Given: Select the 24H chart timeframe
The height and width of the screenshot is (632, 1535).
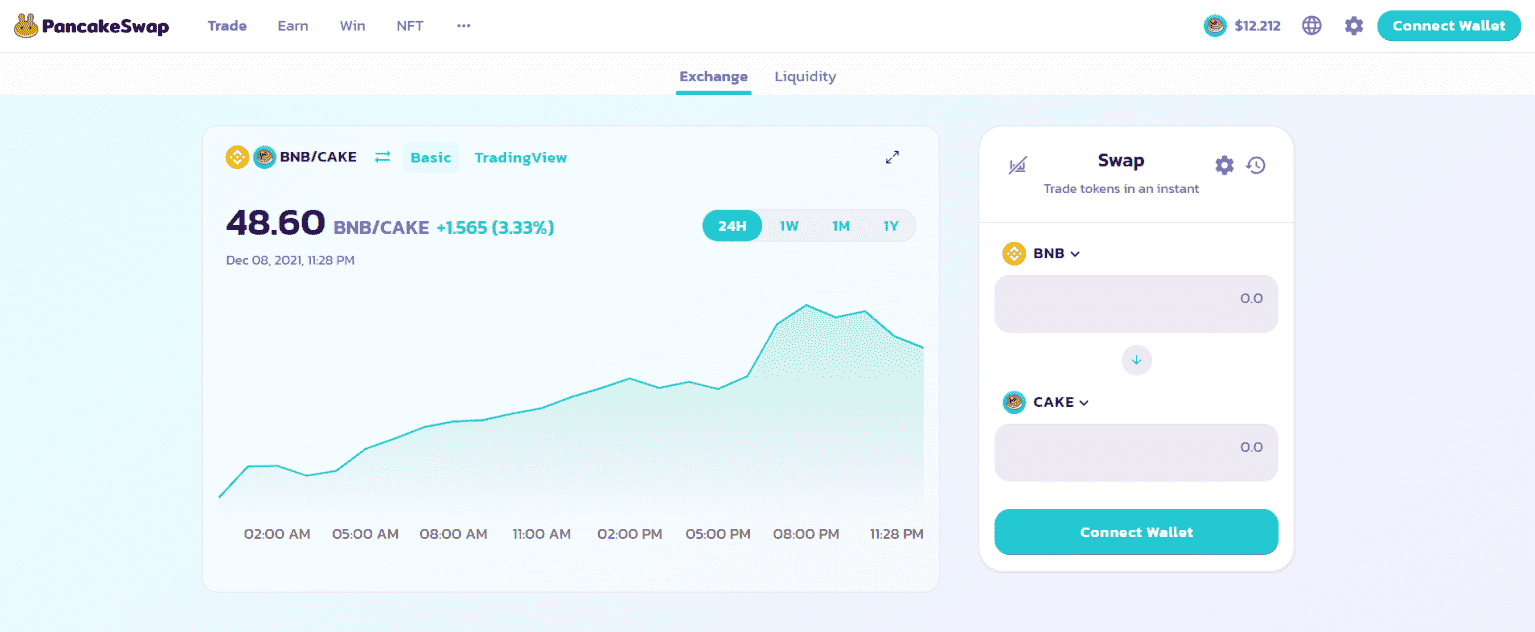Looking at the screenshot, I should 732,226.
